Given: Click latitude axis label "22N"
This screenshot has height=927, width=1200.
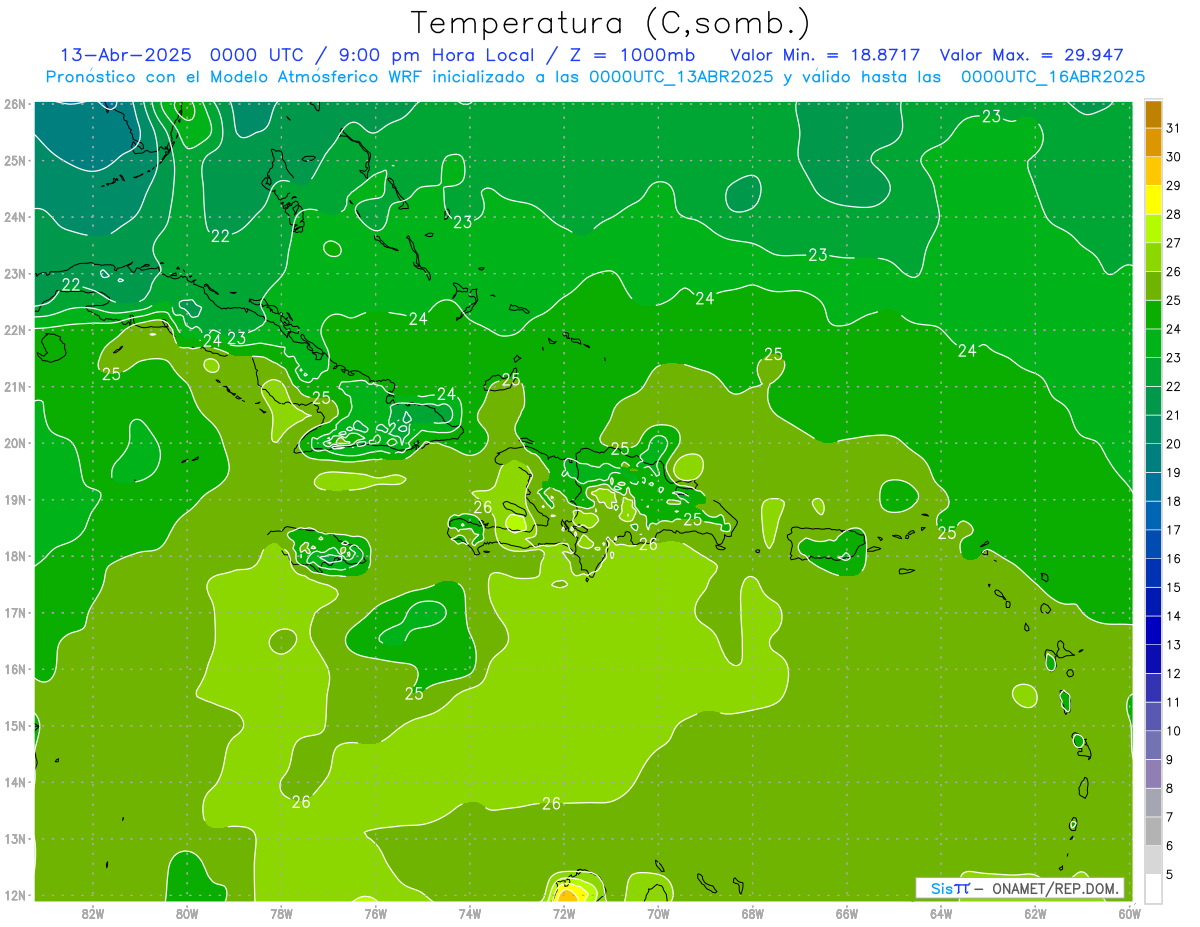Looking at the screenshot, I should 15,330.
